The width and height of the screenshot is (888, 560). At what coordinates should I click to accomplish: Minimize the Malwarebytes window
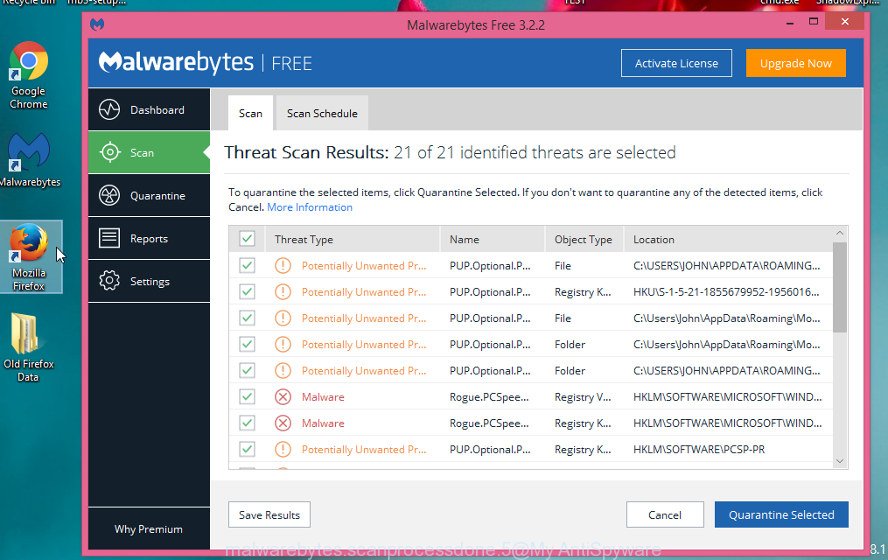790,23
